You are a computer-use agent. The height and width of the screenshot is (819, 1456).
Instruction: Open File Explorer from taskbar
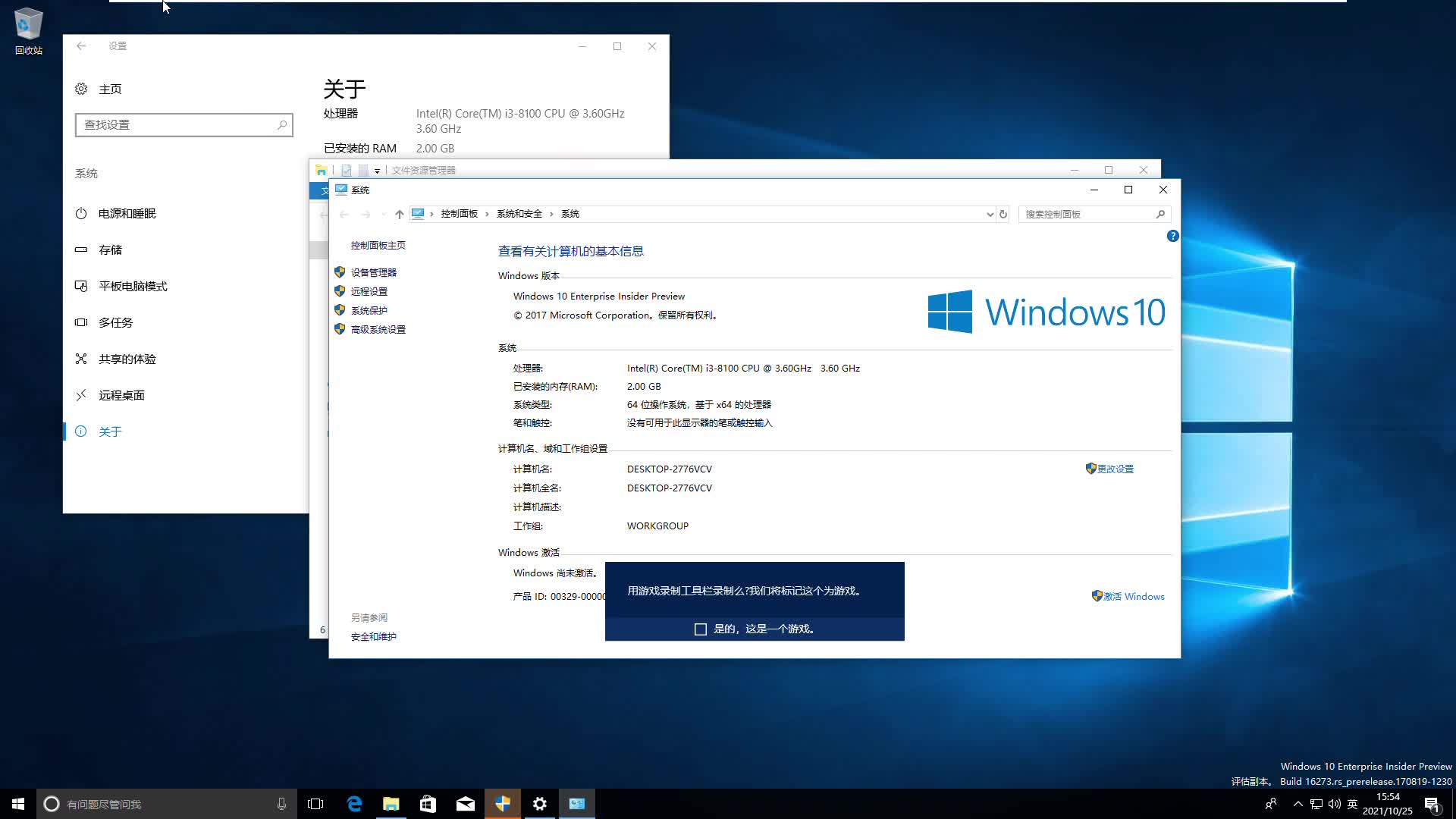(391, 804)
